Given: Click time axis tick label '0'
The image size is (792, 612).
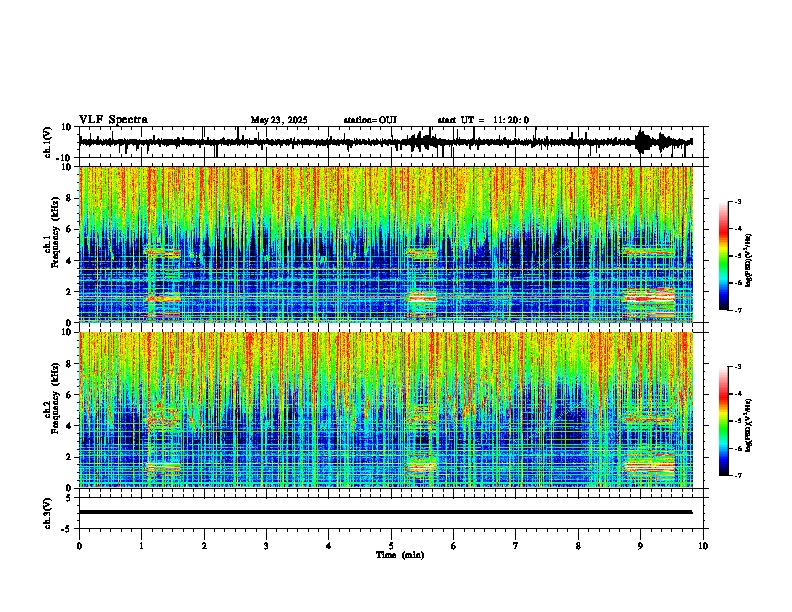Looking at the screenshot, I should point(79,546).
